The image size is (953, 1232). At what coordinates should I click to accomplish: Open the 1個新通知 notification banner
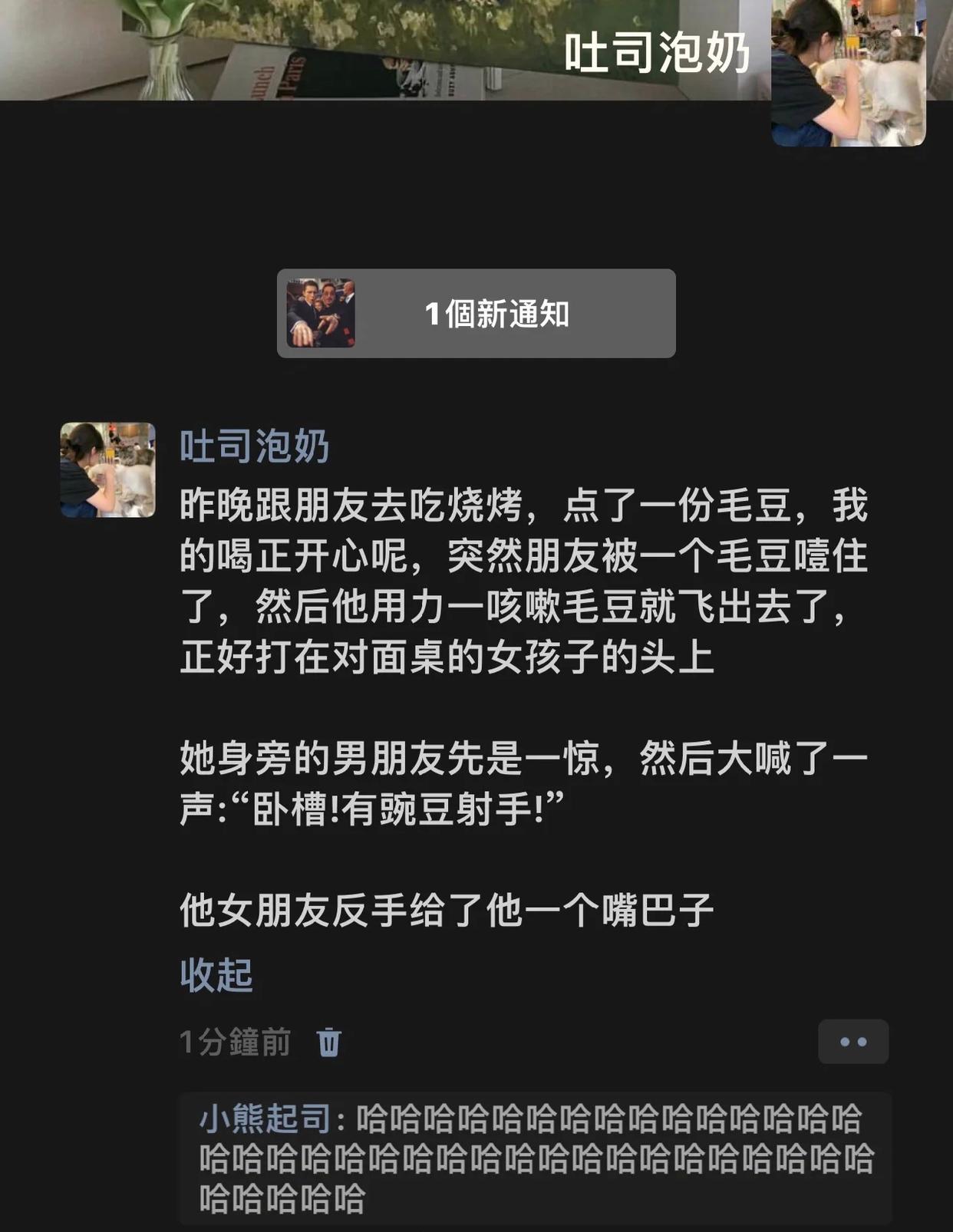point(476,313)
